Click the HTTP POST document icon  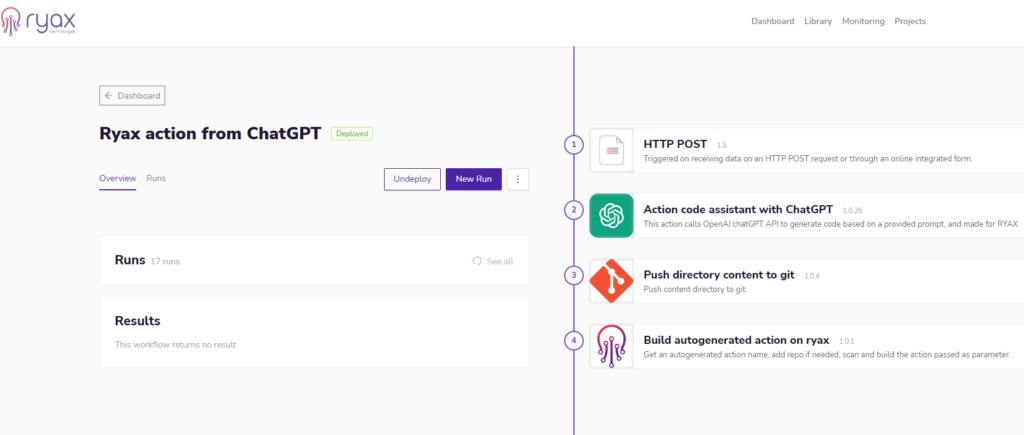(x=612, y=150)
